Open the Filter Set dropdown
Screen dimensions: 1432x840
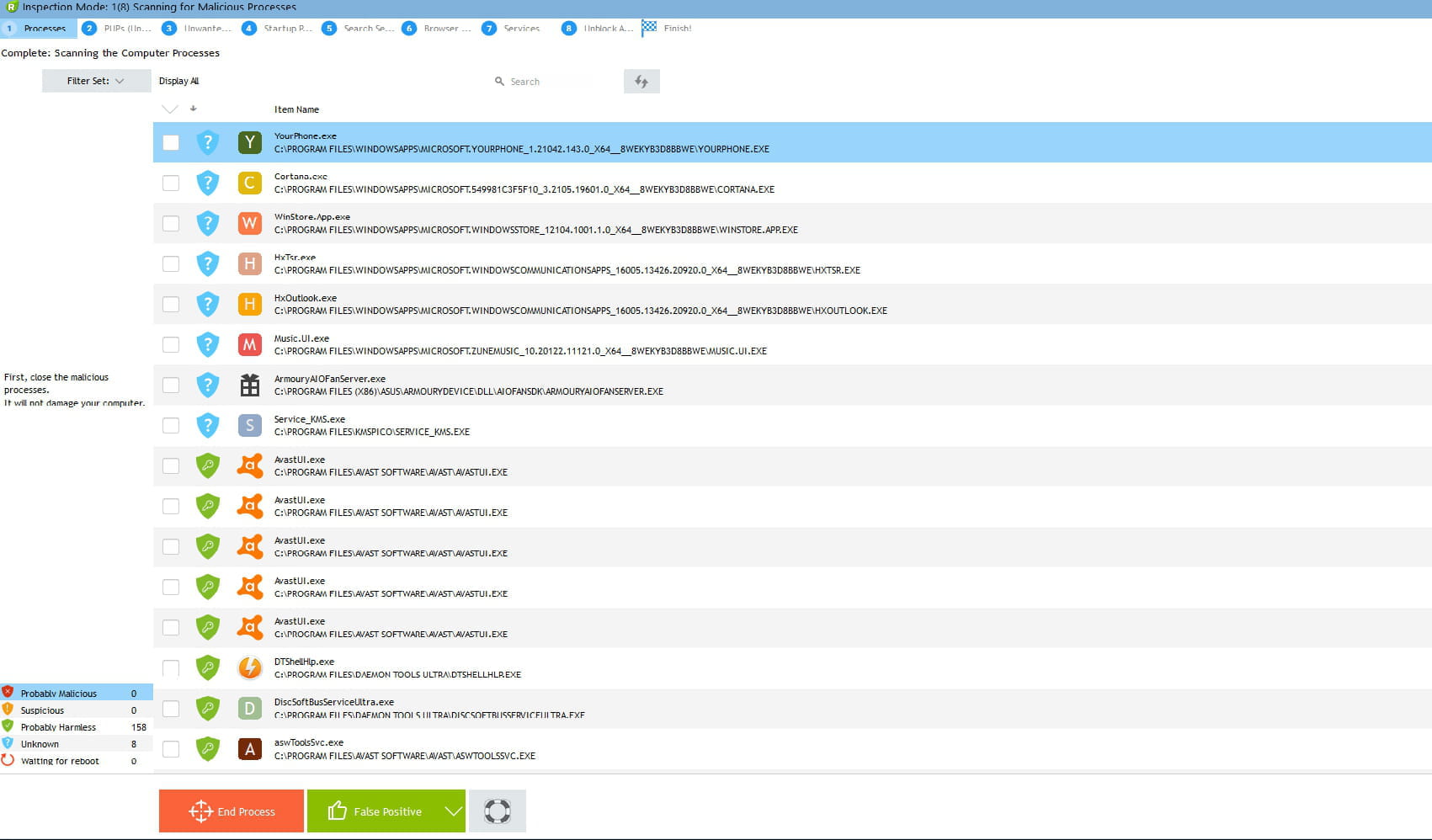tap(96, 82)
